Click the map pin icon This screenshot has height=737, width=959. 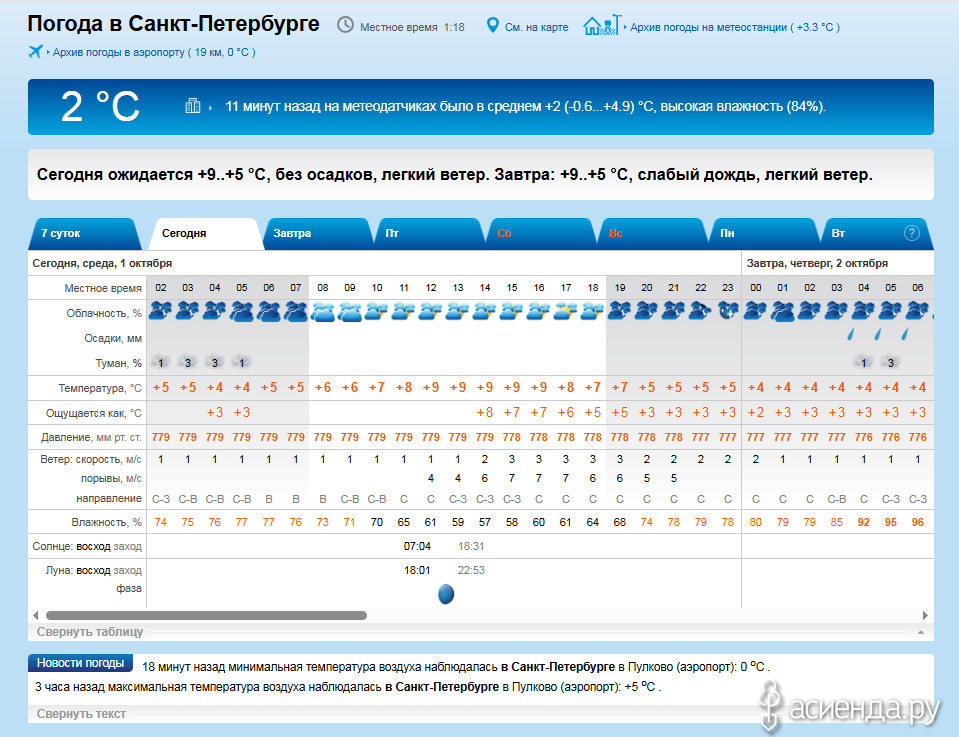tap(492, 25)
